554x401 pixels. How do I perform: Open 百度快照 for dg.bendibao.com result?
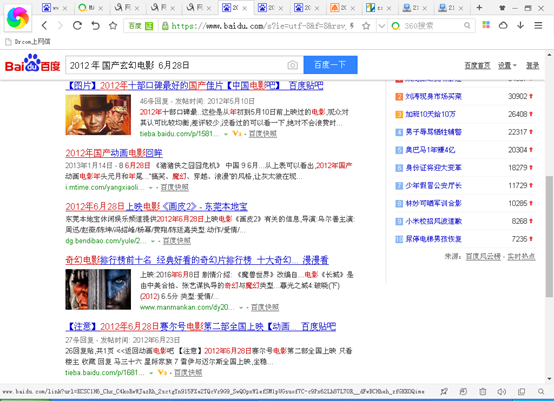click(177, 241)
